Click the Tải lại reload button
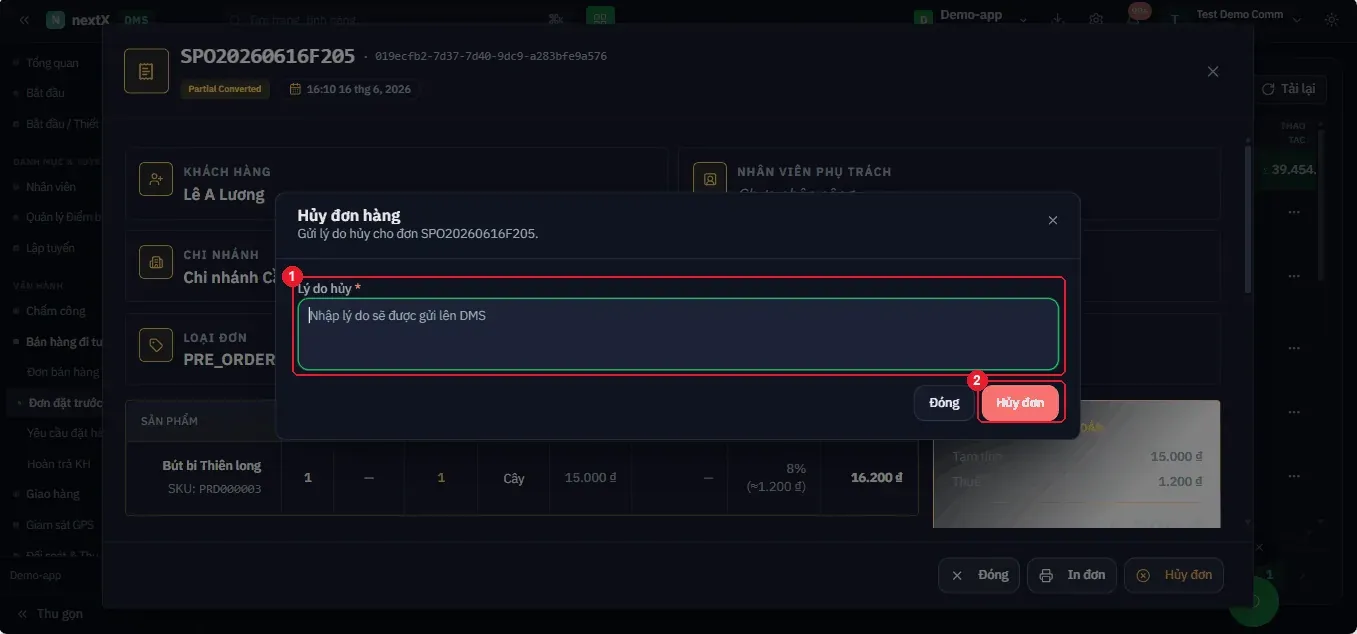 tap(1288, 89)
